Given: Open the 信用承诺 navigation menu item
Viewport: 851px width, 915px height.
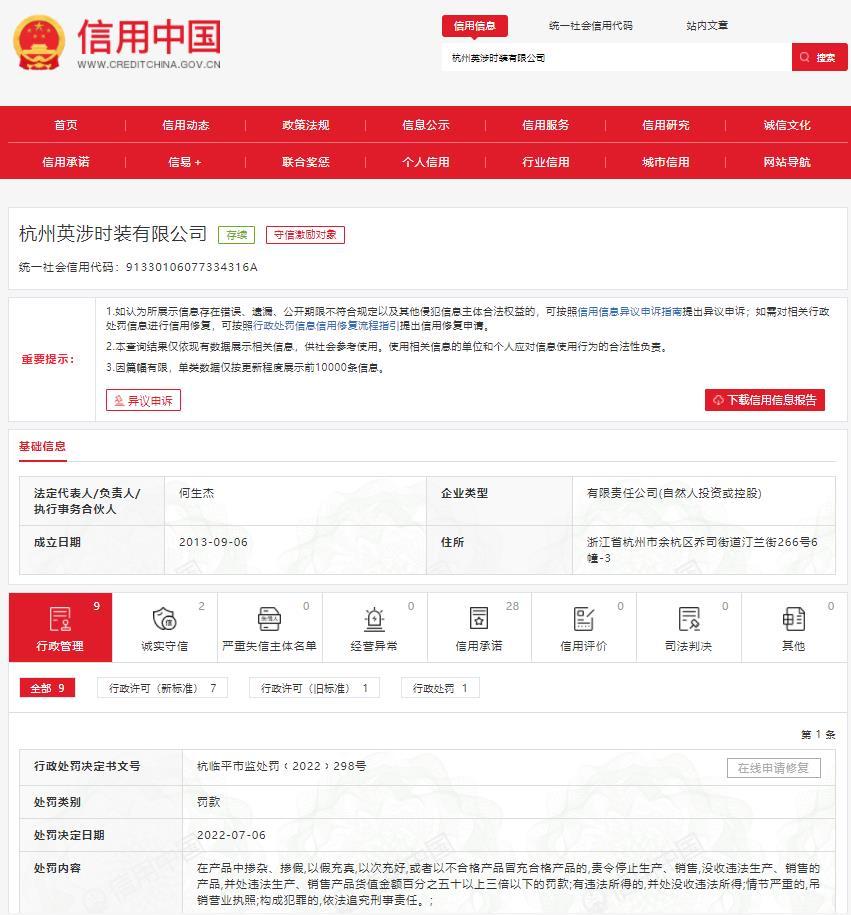Looking at the screenshot, I should click(66, 162).
